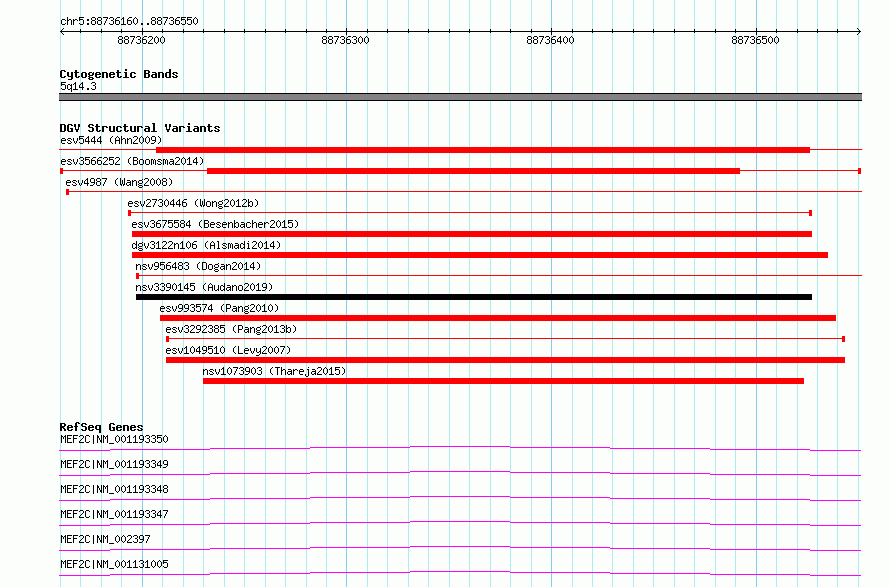Click the esv3675584 red variant bar
Screen dimensions: 890x587
pyautogui.click(x=472, y=234)
